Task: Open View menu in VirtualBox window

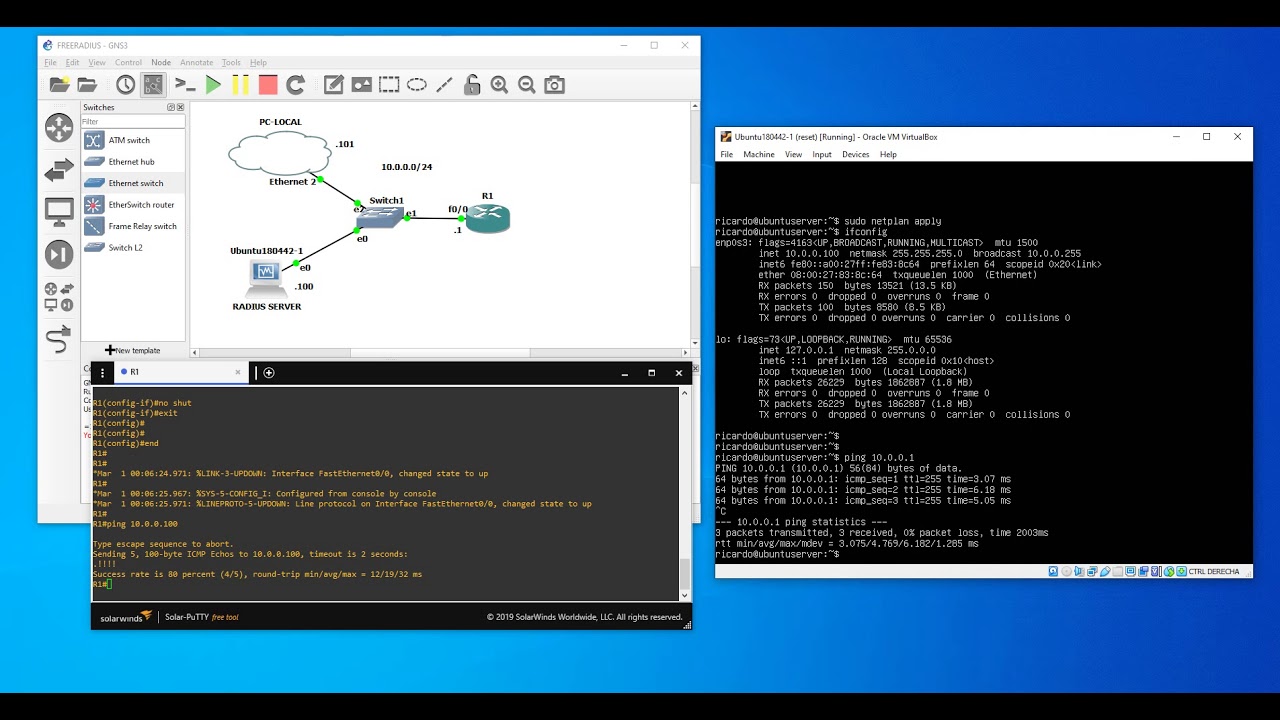Action: pyautogui.click(x=793, y=154)
